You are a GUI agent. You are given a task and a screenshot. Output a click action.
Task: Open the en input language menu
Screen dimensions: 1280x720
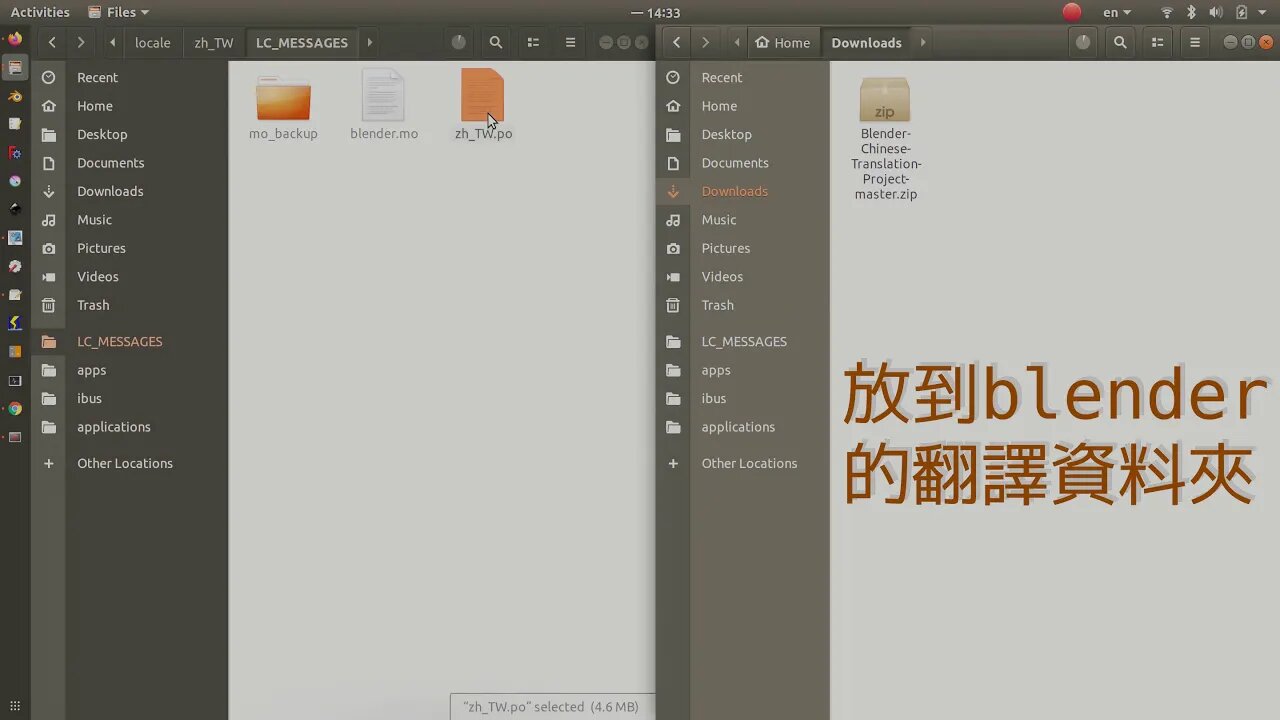click(x=1117, y=12)
